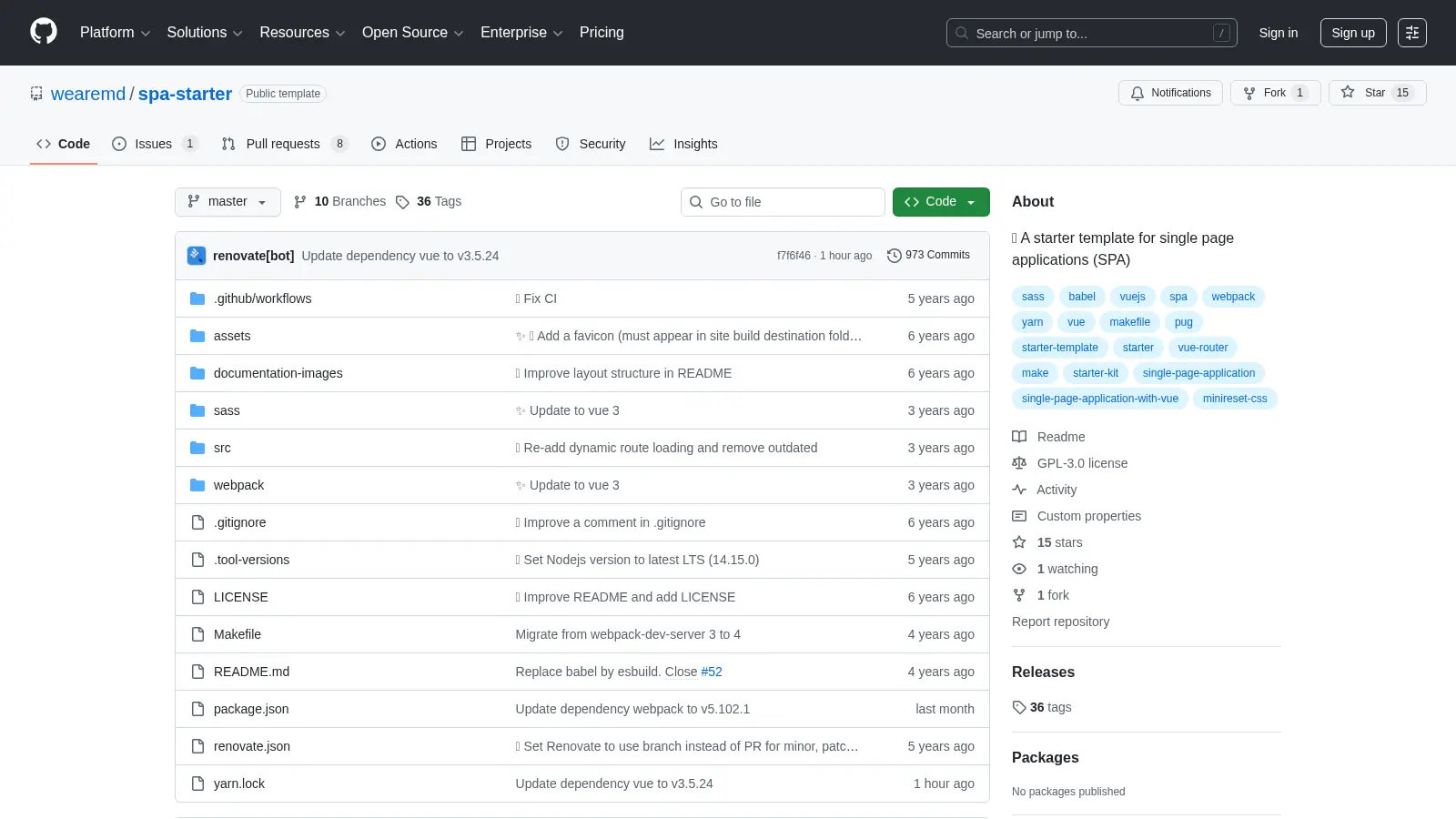Click the package.json file icon
This screenshot has width=1456, height=819.
pos(197,709)
